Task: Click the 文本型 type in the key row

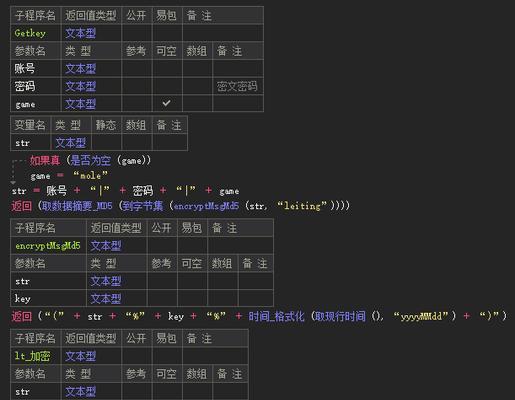Action: click(x=106, y=299)
